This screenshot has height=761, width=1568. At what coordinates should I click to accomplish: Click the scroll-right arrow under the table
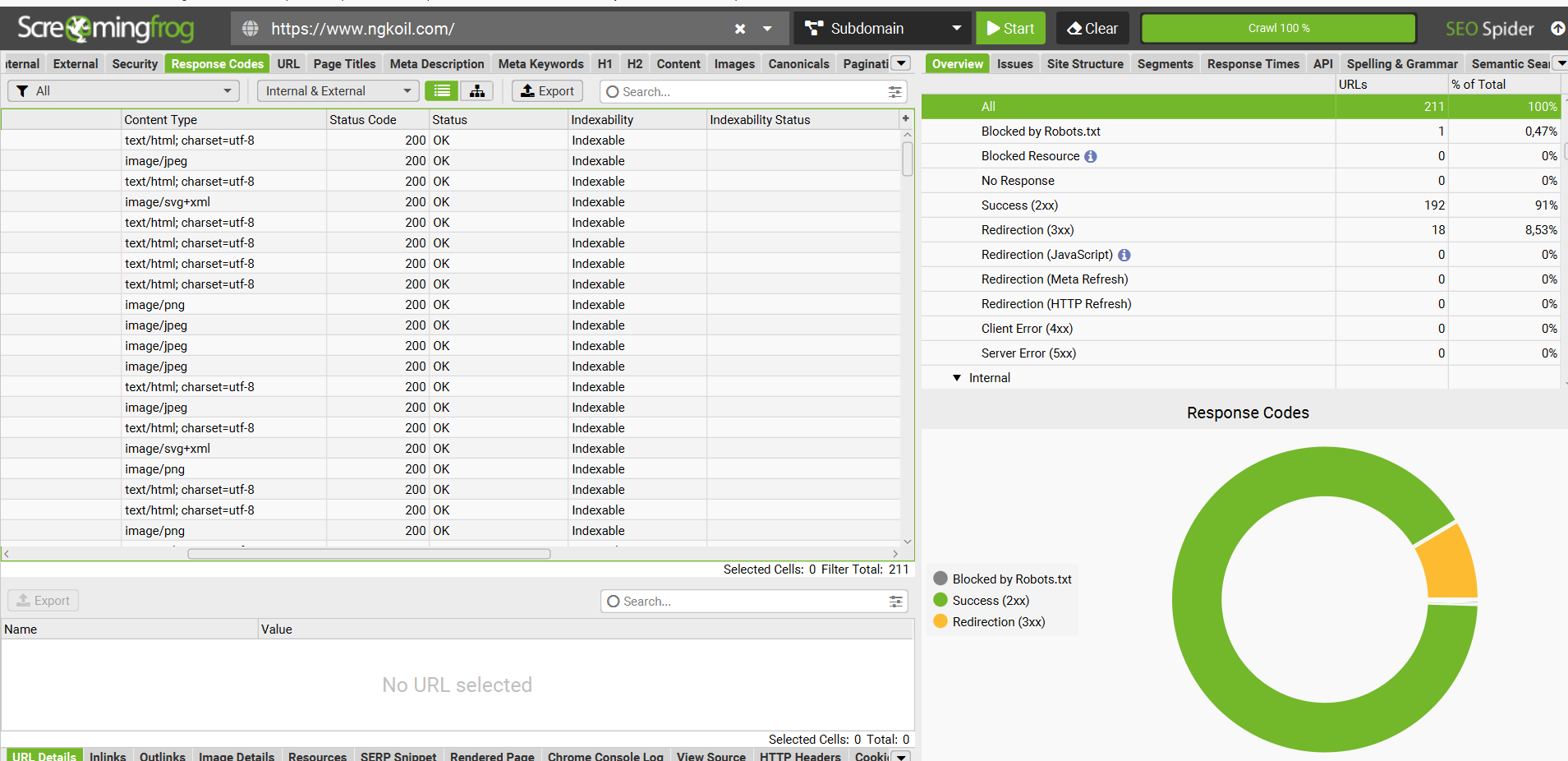pyautogui.click(x=895, y=554)
